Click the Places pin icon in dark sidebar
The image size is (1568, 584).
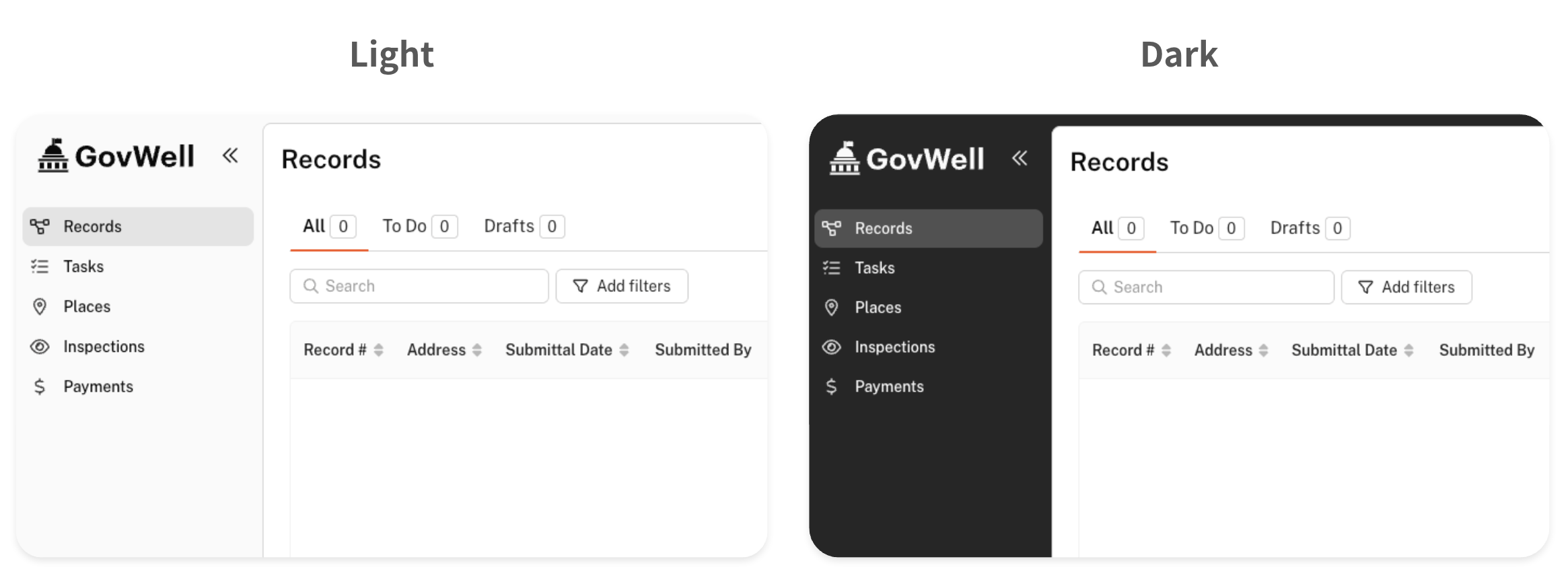tap(832, 307)
